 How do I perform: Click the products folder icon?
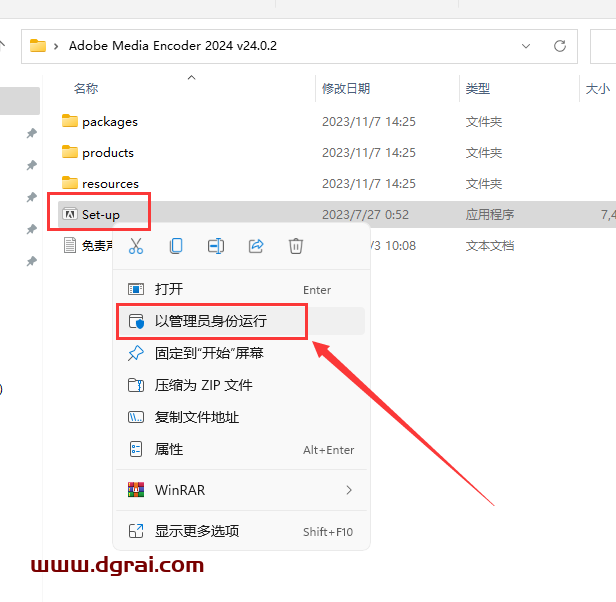coord(70,152)
